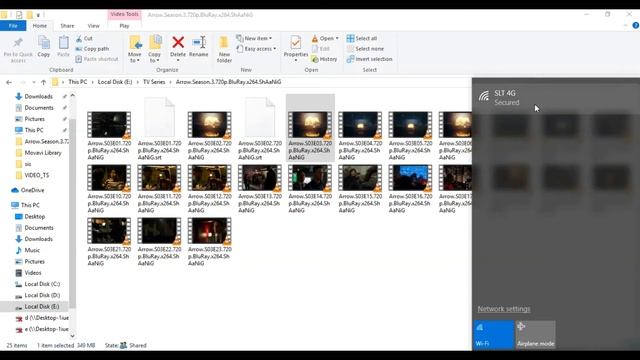Toggle the Airplane mode tile

coord(535,335)
